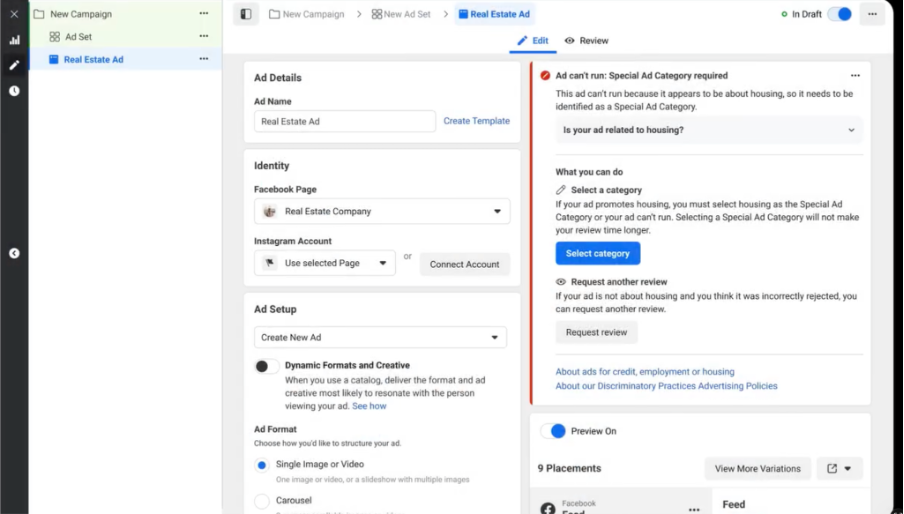Click Create Template link
904x514 pixels.
point(476,121)
